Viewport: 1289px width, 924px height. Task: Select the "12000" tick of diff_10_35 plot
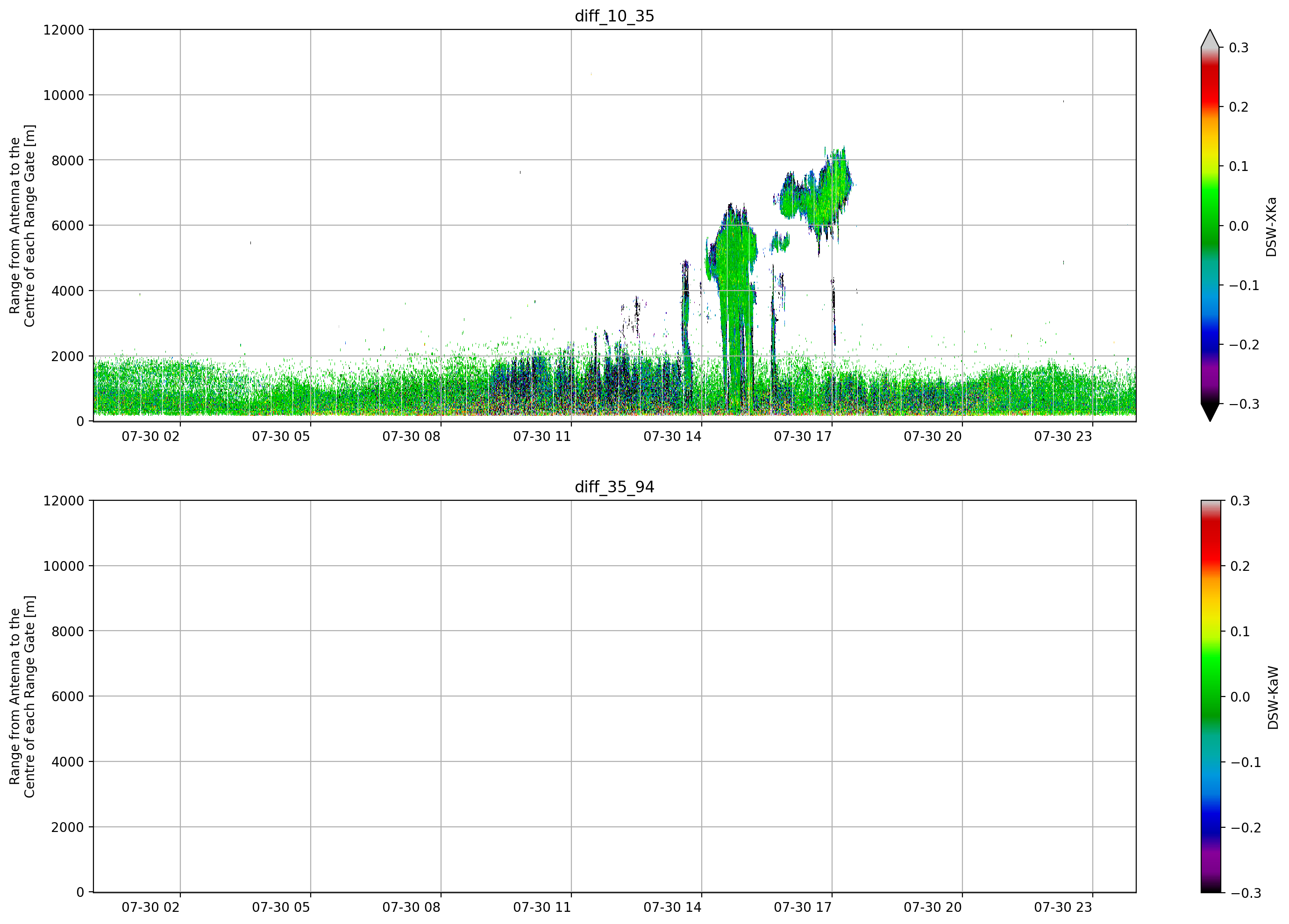coord(64,29)
